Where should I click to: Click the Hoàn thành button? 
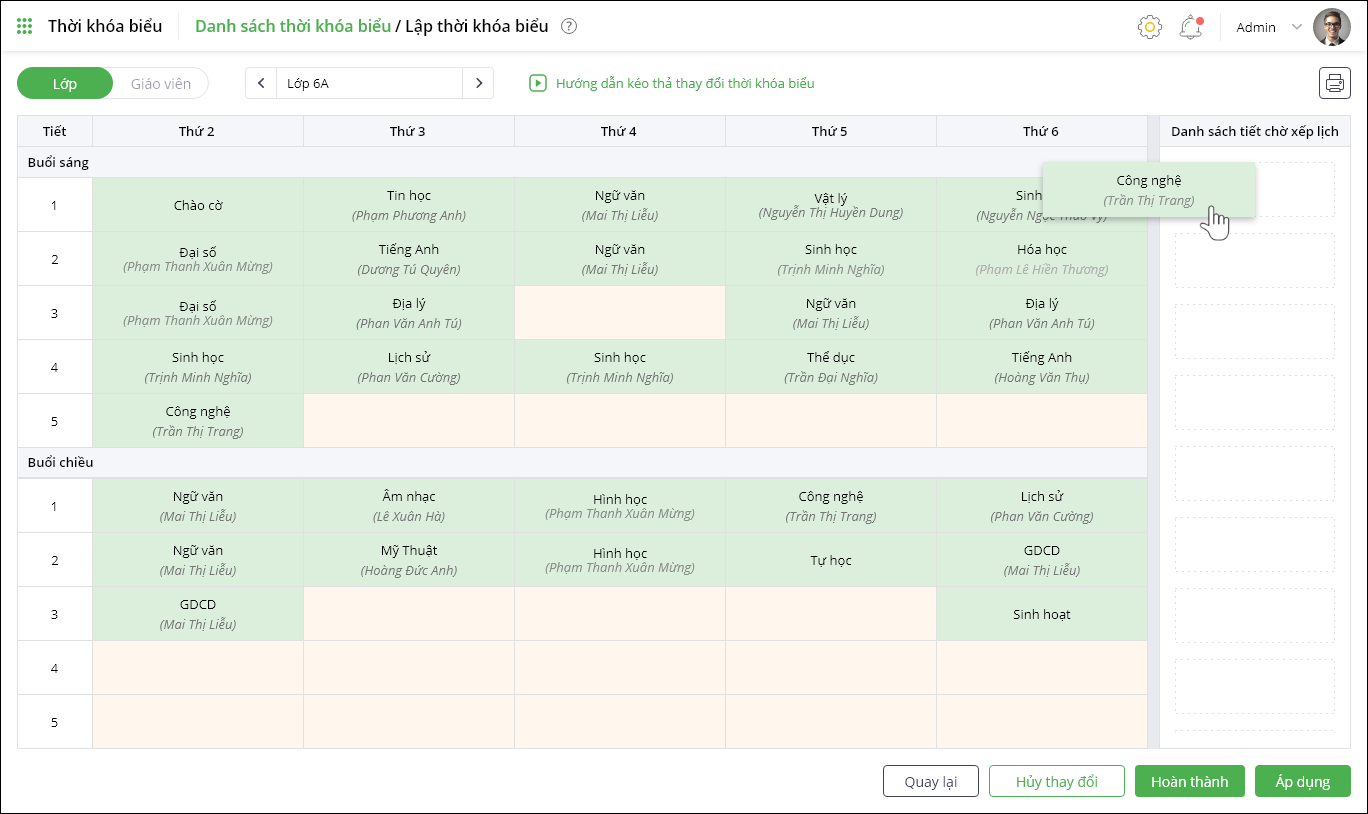click(x=1189, y=781)
